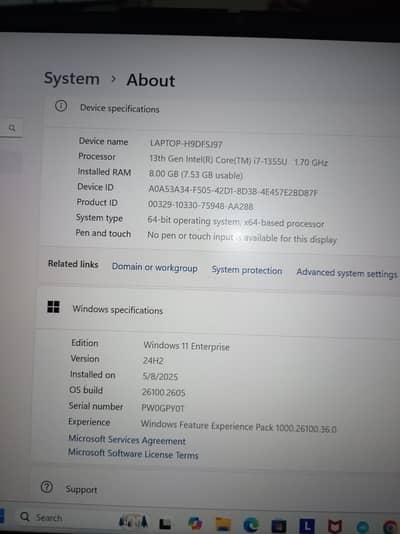
Task: Open Microsoft Software License Terms link
Action: click(x=133, y=453)
